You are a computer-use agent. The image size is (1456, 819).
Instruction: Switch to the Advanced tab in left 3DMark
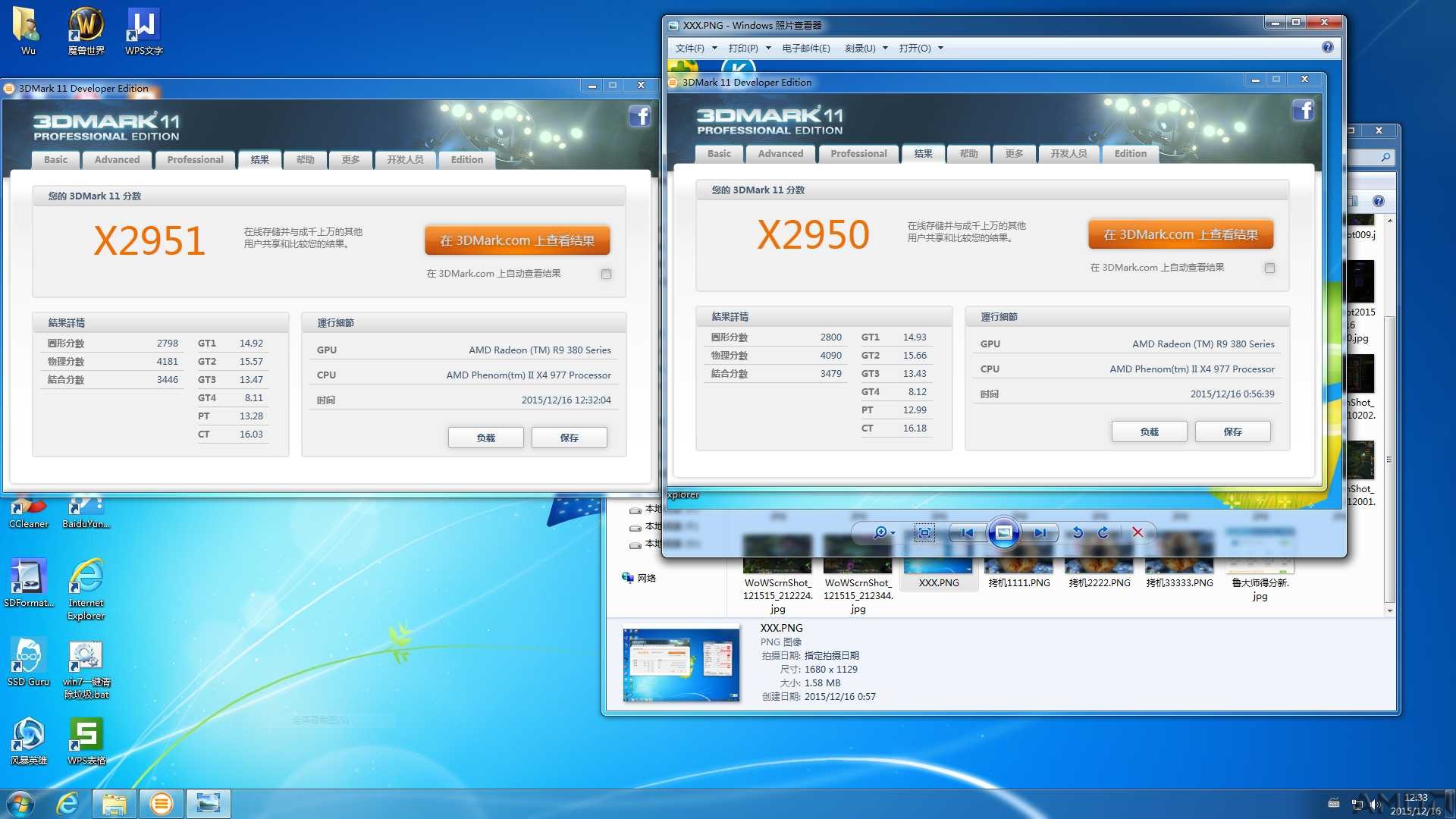[x=117, y=160]
